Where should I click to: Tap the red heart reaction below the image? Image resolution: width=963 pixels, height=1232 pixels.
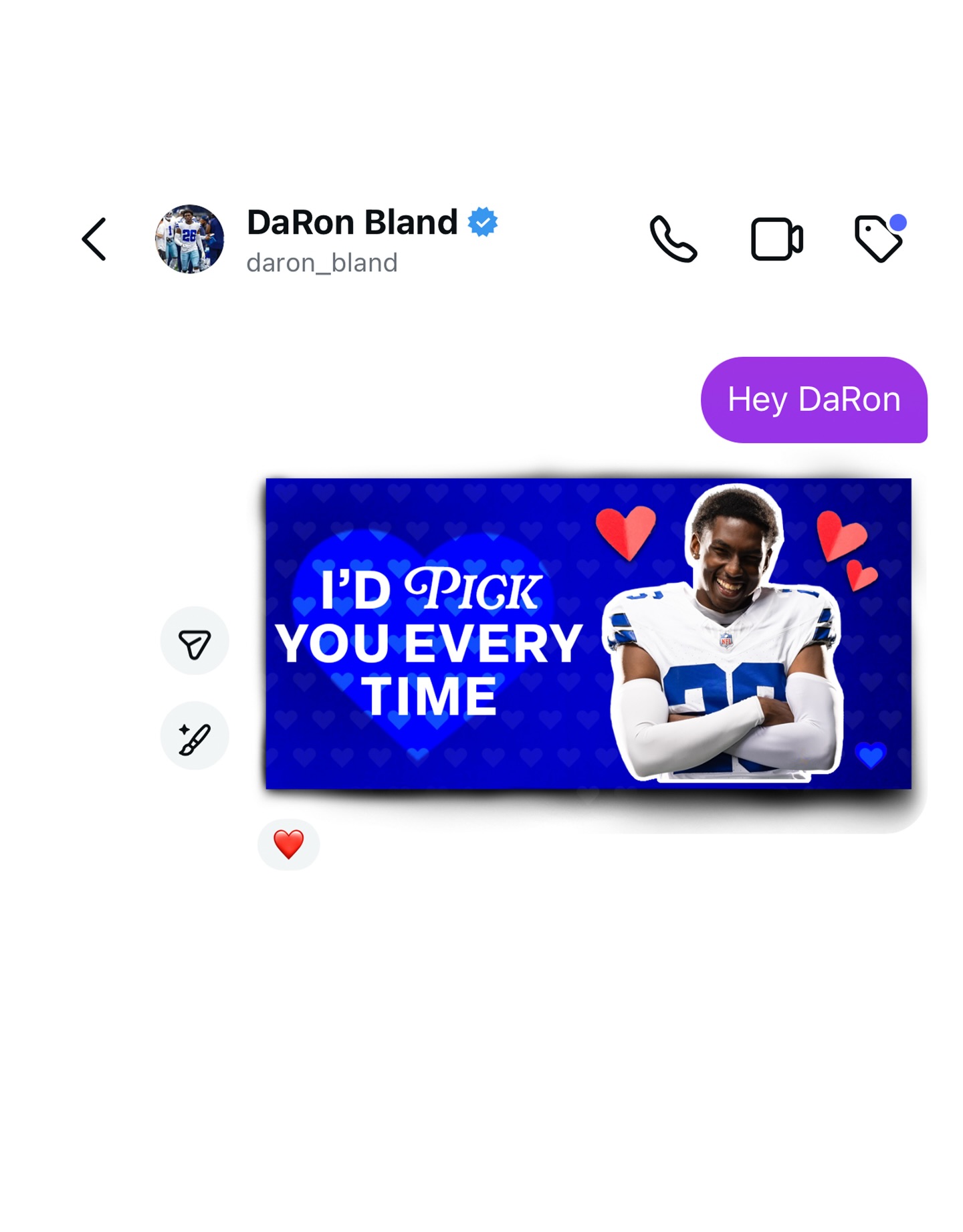[x=288, y=844]
